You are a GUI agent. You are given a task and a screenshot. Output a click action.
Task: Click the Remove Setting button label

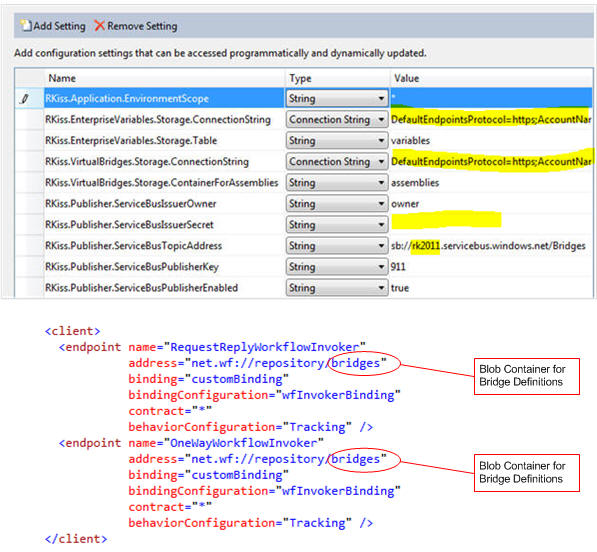pyautogui.click(x=142, y=26)
